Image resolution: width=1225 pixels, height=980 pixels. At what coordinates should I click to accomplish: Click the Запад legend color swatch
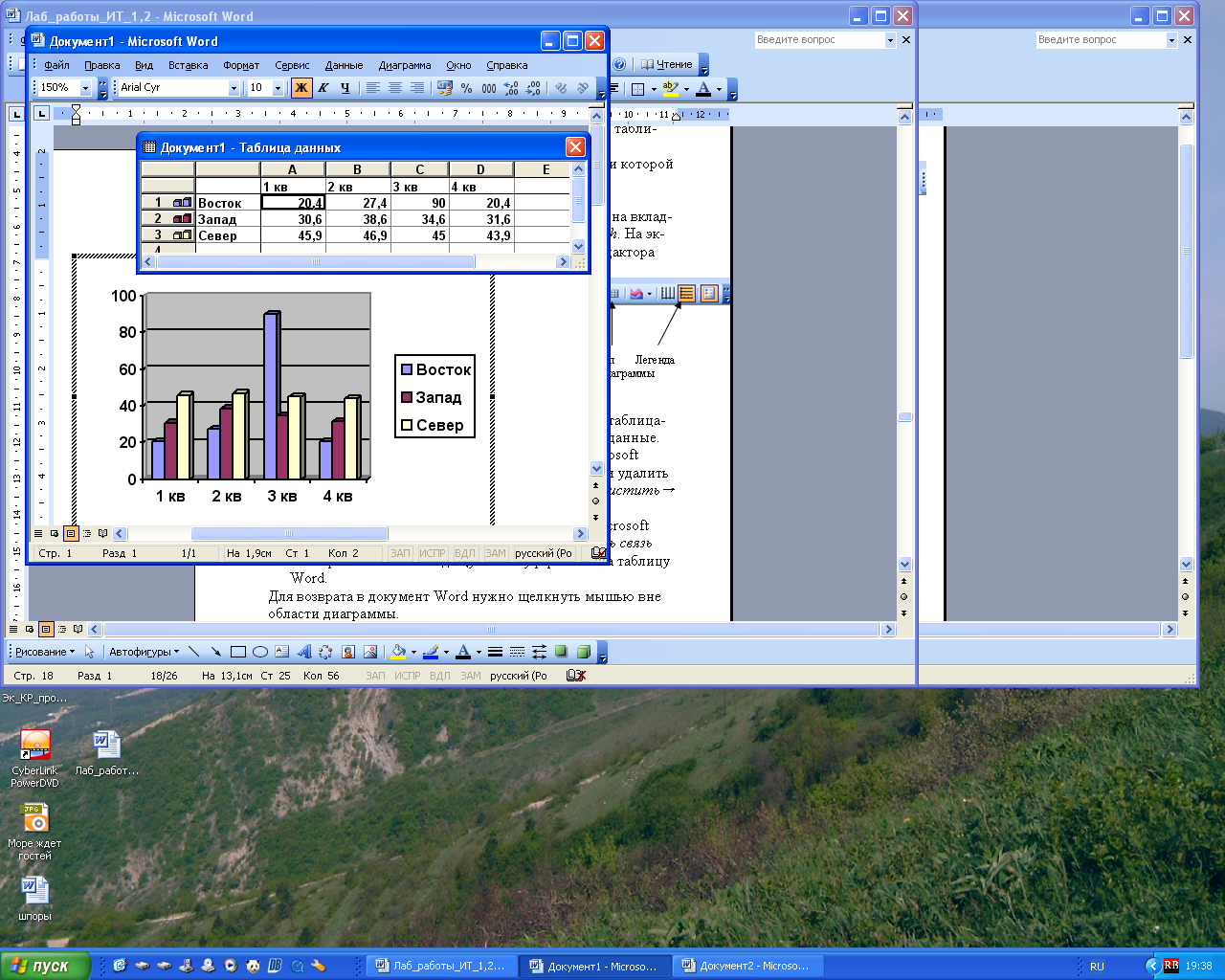click(407, 397)
